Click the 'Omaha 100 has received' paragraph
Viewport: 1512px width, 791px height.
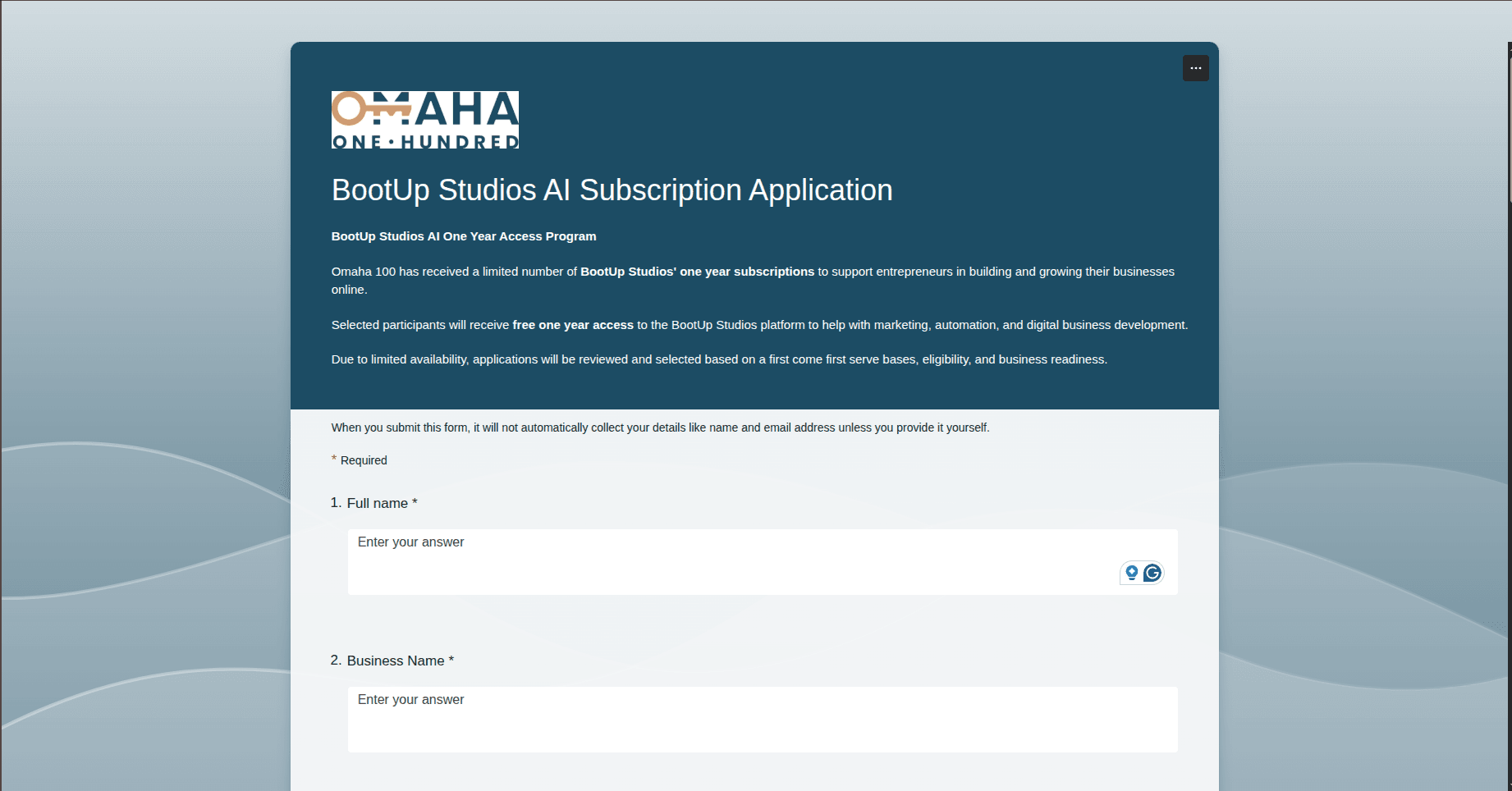coord(753,281)
